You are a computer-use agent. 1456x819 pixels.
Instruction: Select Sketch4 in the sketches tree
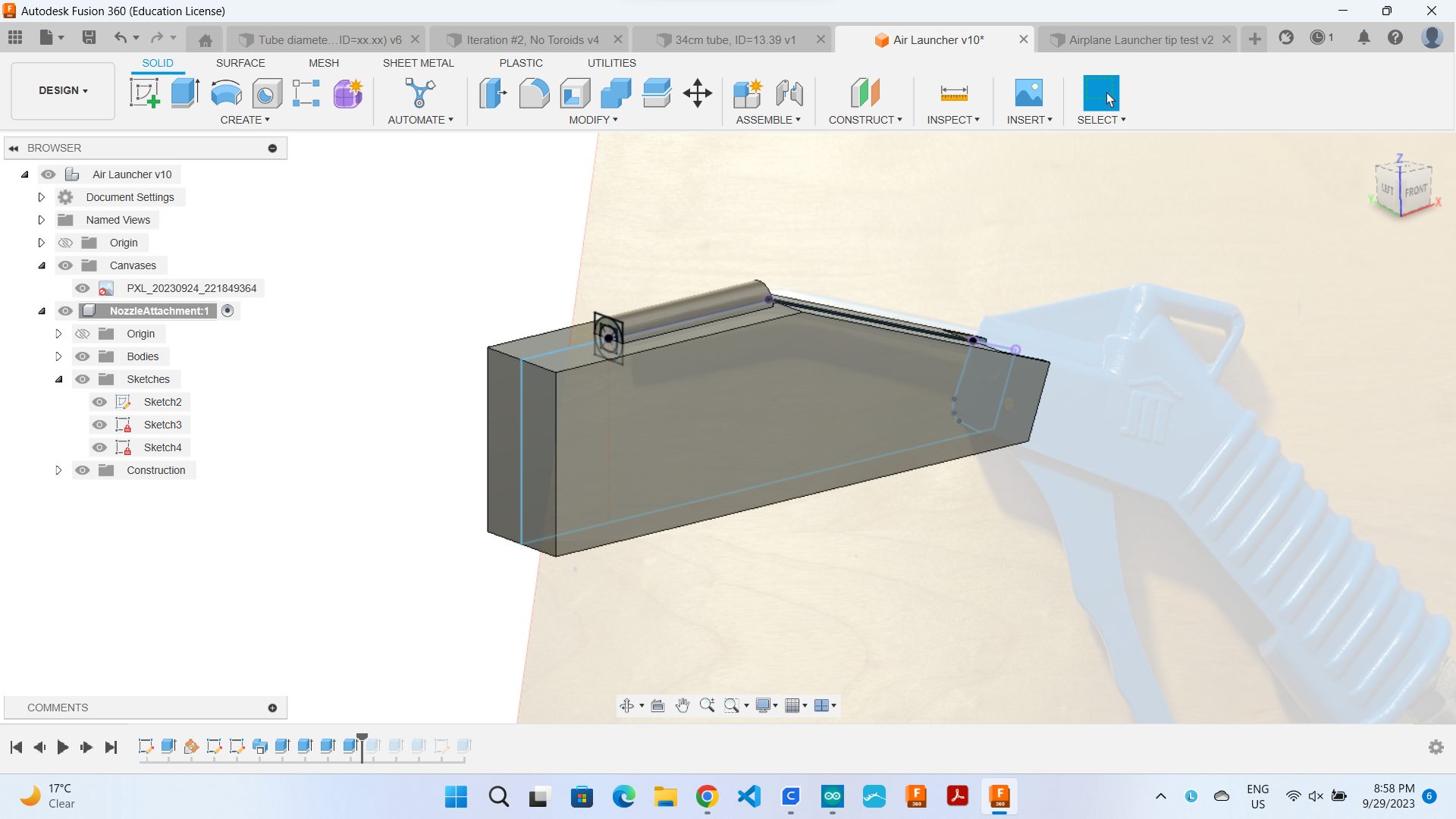pyautogui.click(x=162, y=447)
